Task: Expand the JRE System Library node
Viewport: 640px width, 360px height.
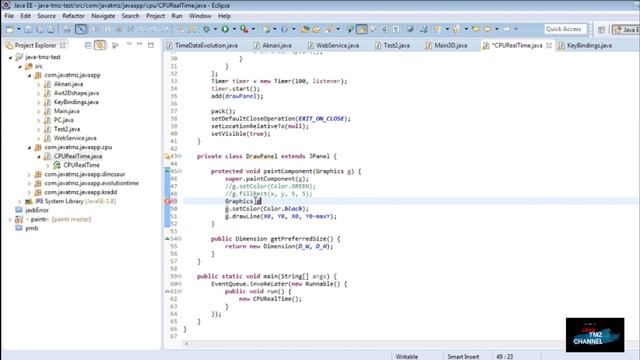Action: click(20, 201)
